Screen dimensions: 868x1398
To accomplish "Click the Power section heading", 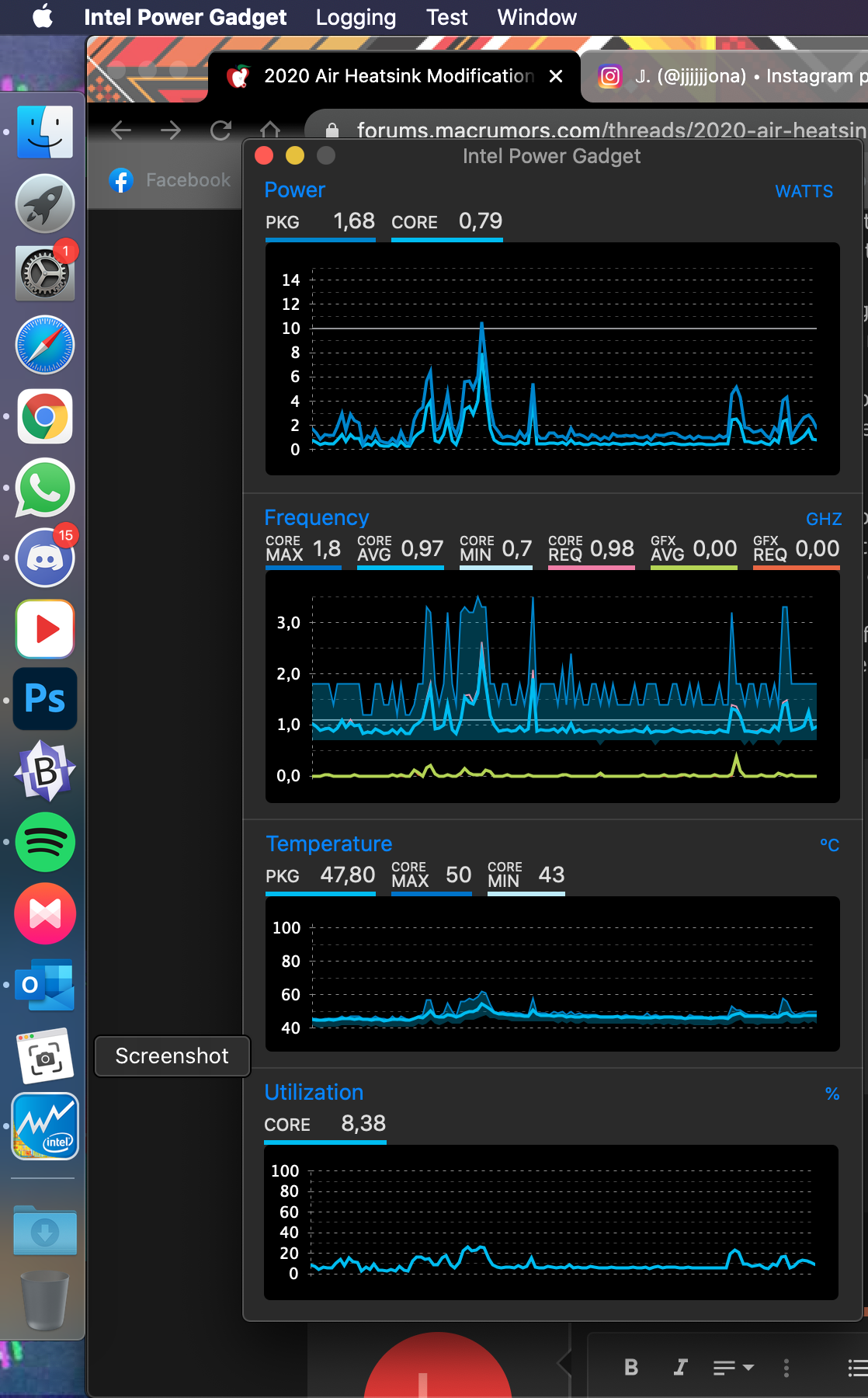I will (294, 190).
